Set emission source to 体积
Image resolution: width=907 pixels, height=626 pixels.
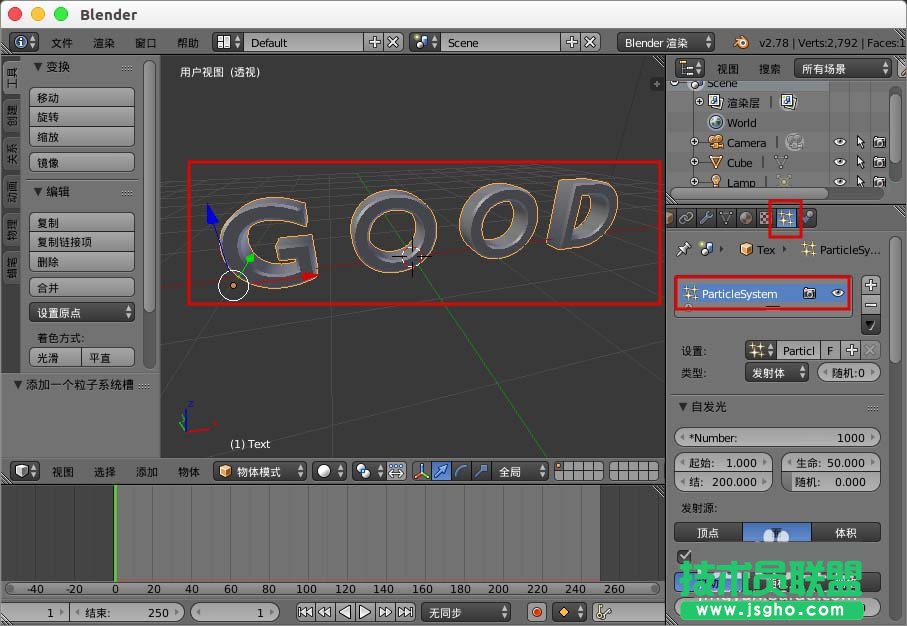coord(846,533)
